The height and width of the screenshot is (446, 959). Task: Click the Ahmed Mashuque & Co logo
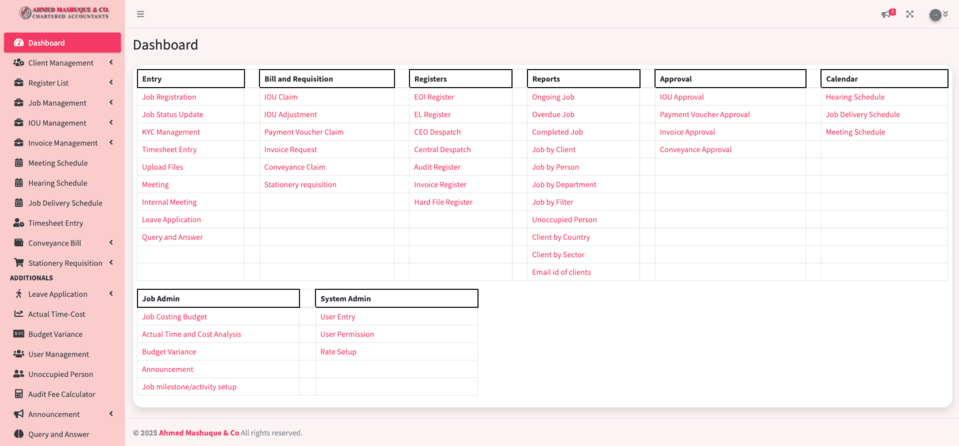click(63, 12)
